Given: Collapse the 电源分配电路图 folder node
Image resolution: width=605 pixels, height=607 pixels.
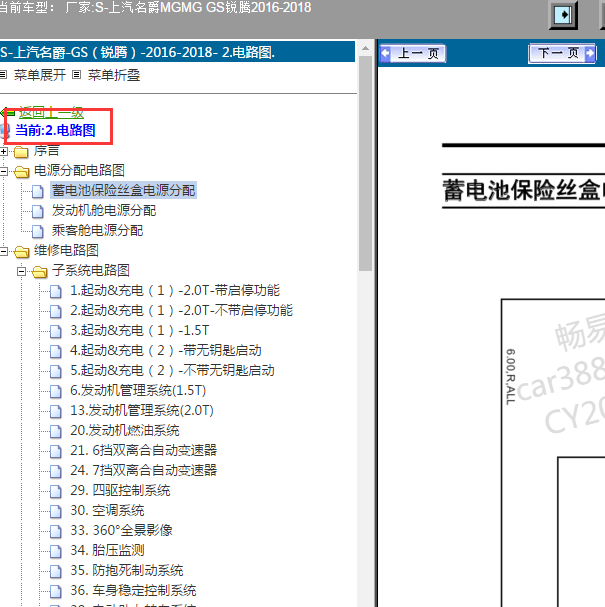Looking at the screenshot, I should tap(3, 171).
